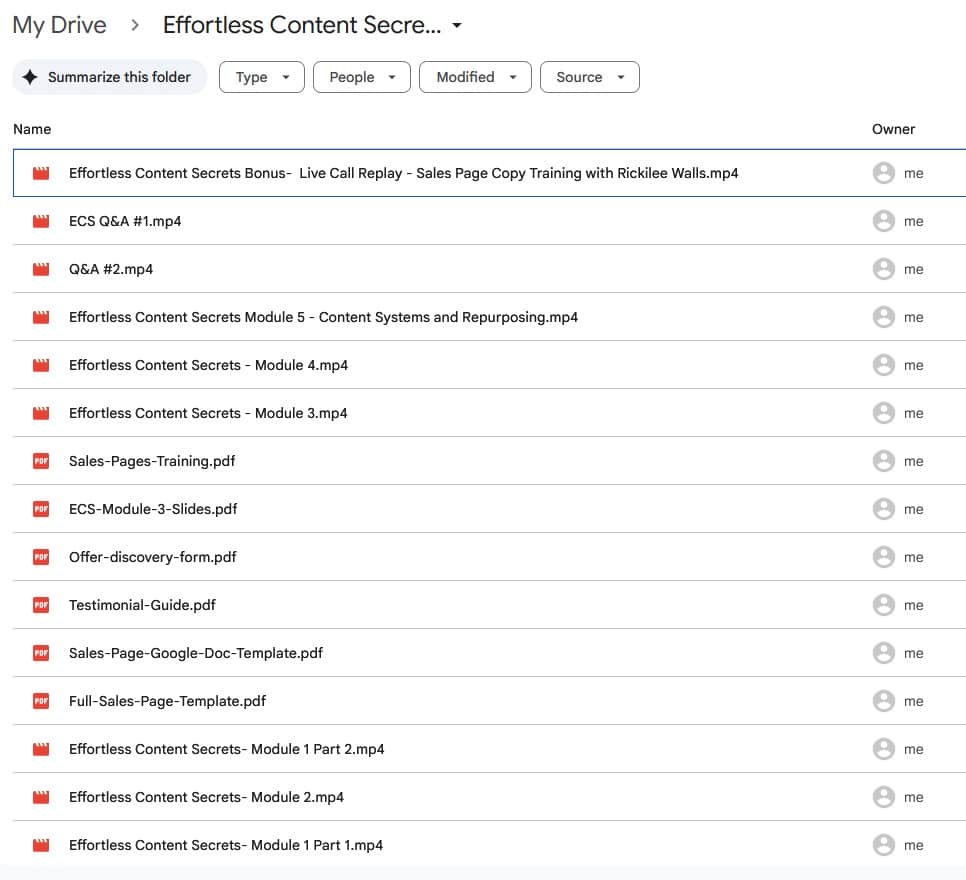Select Module 5 Content Systems and Repurposing video
The image size is (966, 880).
pyautogui.click(x=323, y=317)
